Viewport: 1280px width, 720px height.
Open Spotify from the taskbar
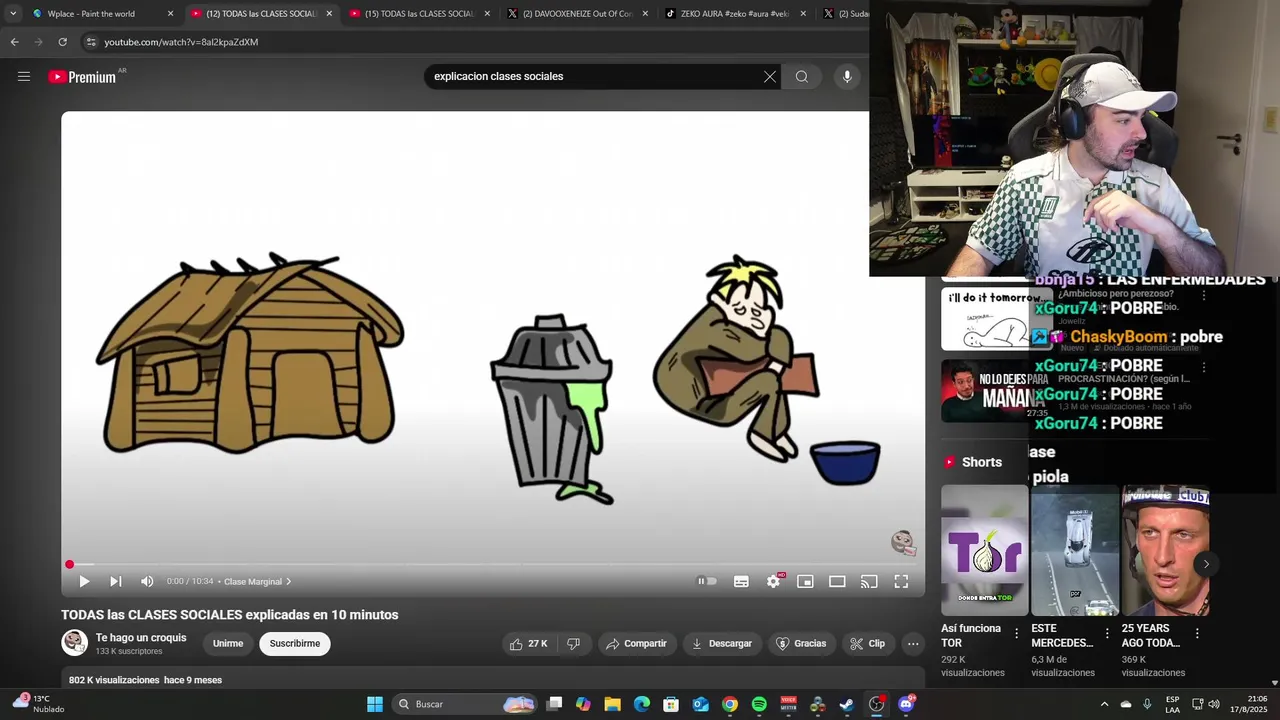(x=759, y=704)
